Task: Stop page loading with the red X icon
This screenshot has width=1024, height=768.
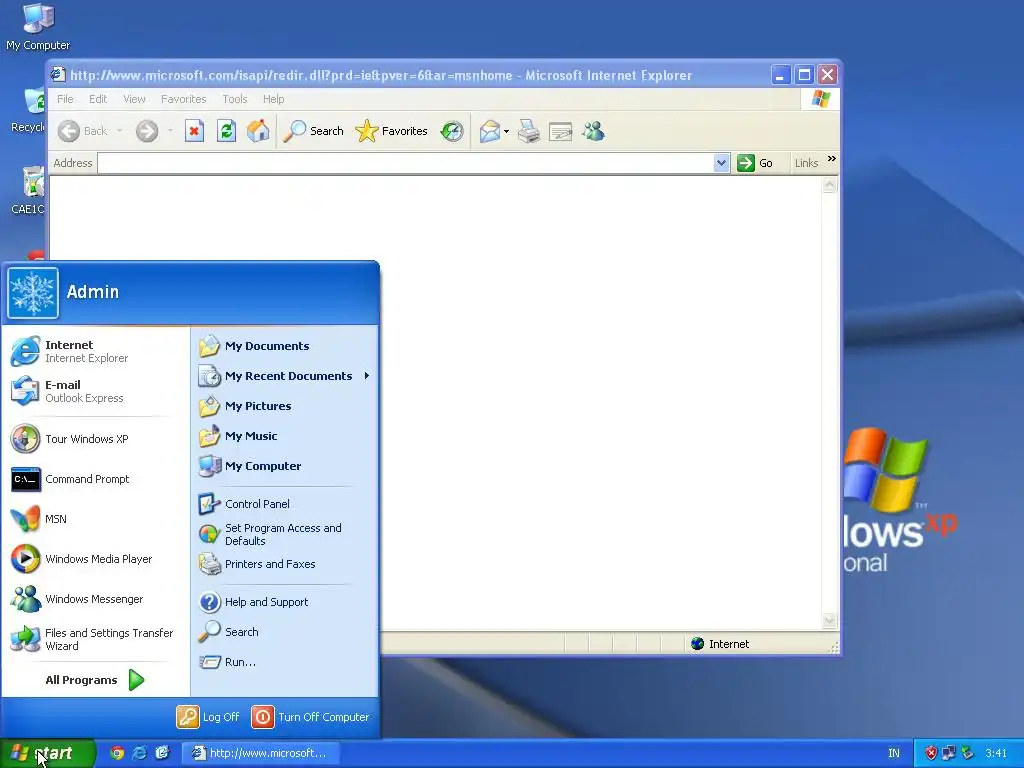Action: (x=194, y=131)
